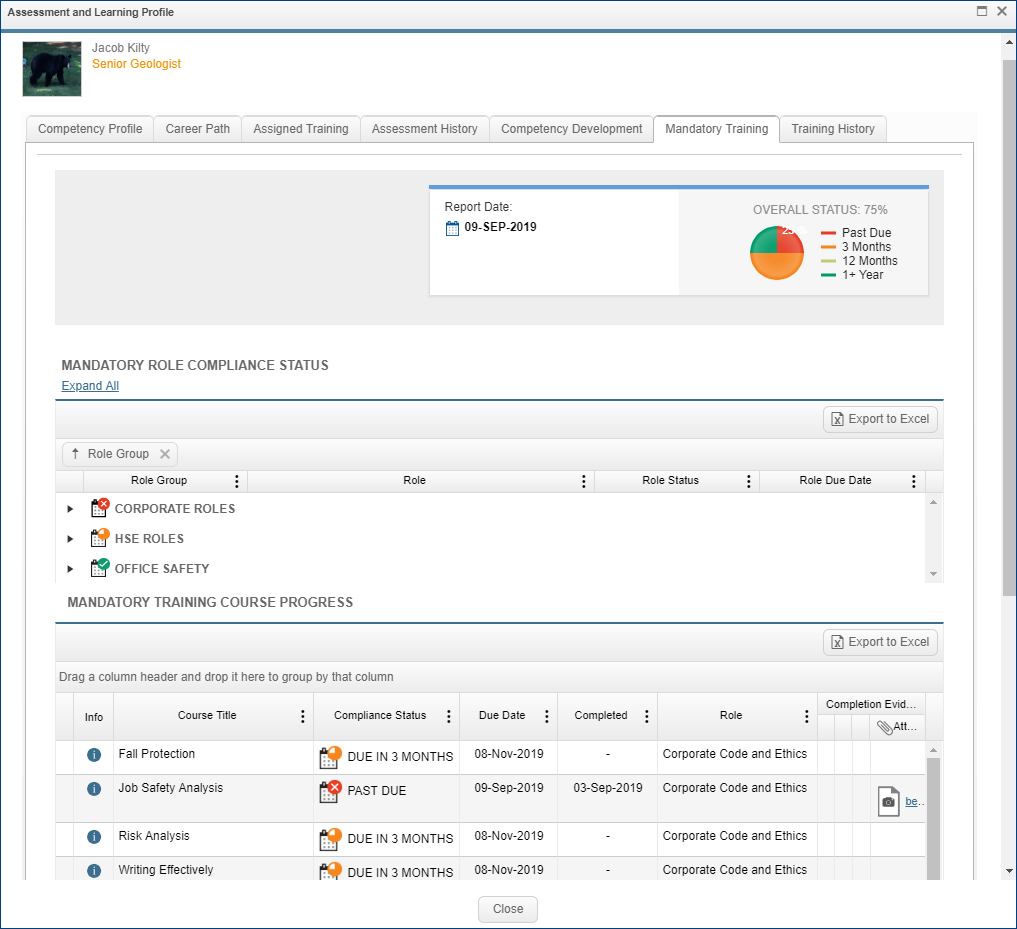Select the 03-Sep-2019 completed date cell
Screen dimensions: 1017x929
click(608, 788)
